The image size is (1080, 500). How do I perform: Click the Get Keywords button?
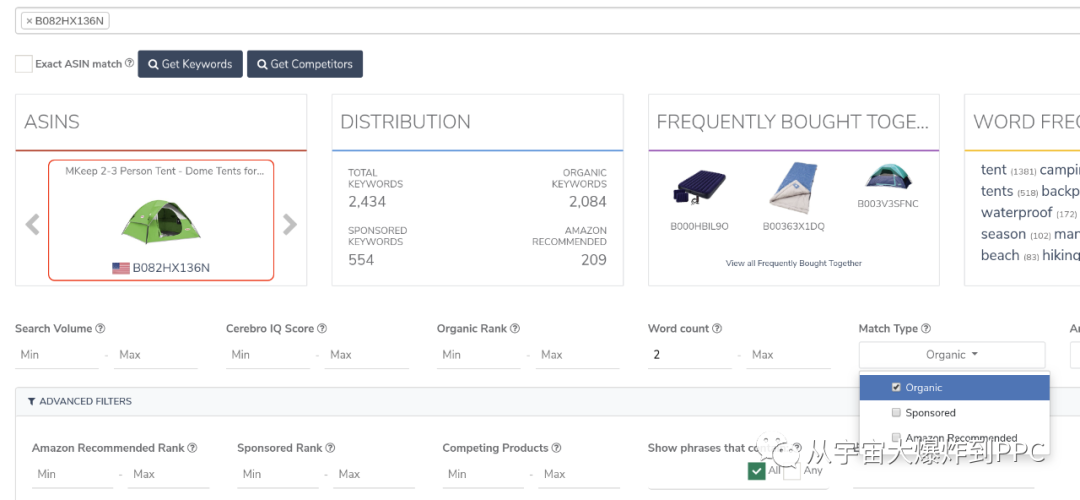(190, 64)
